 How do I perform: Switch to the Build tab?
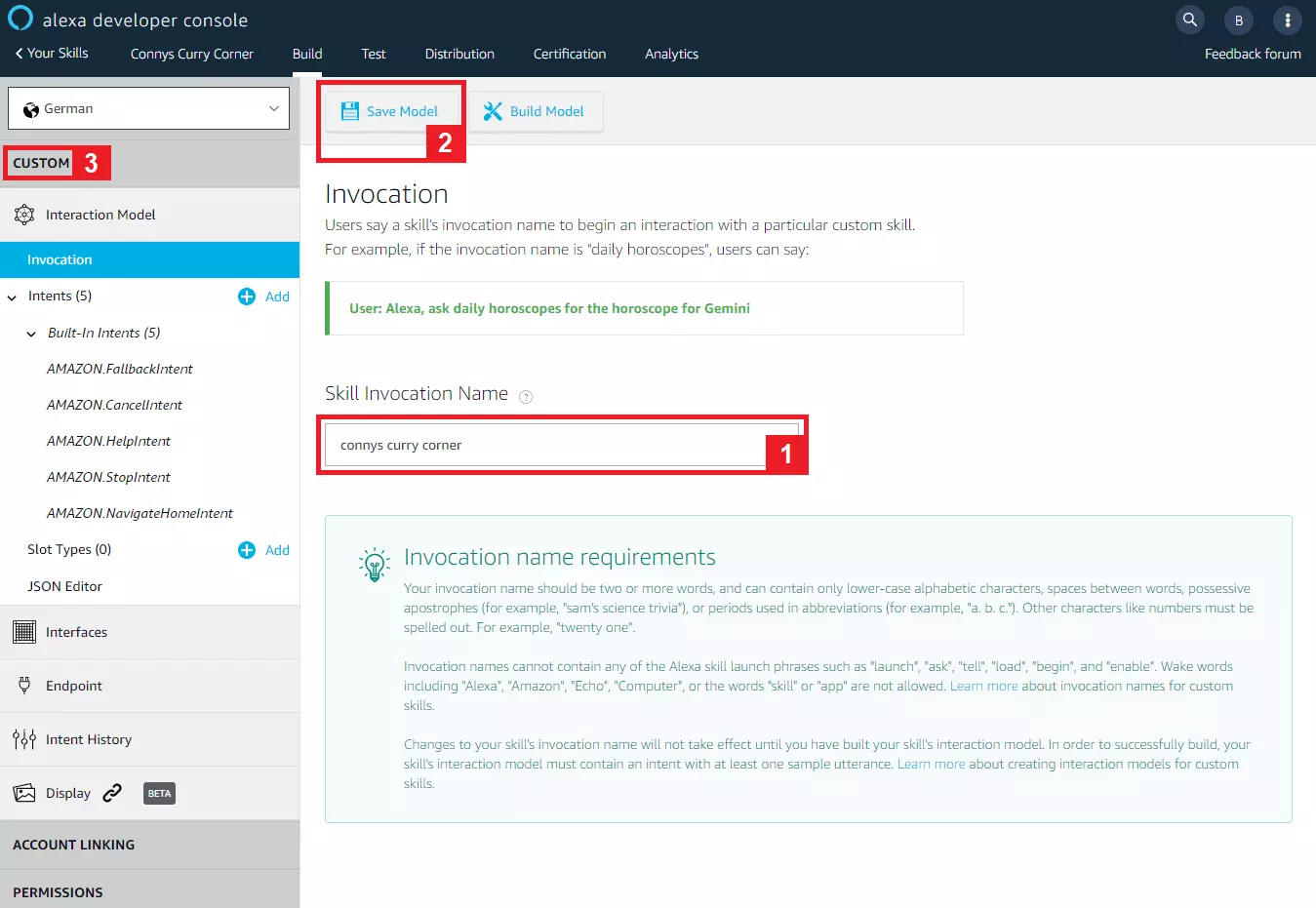pos(307,54)
